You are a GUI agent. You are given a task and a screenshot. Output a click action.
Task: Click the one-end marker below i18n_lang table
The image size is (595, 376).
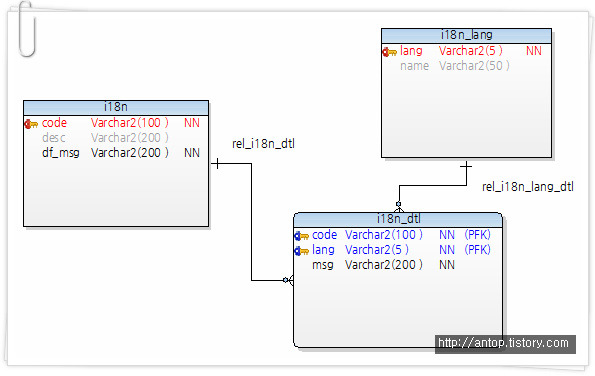coord(466,165)
